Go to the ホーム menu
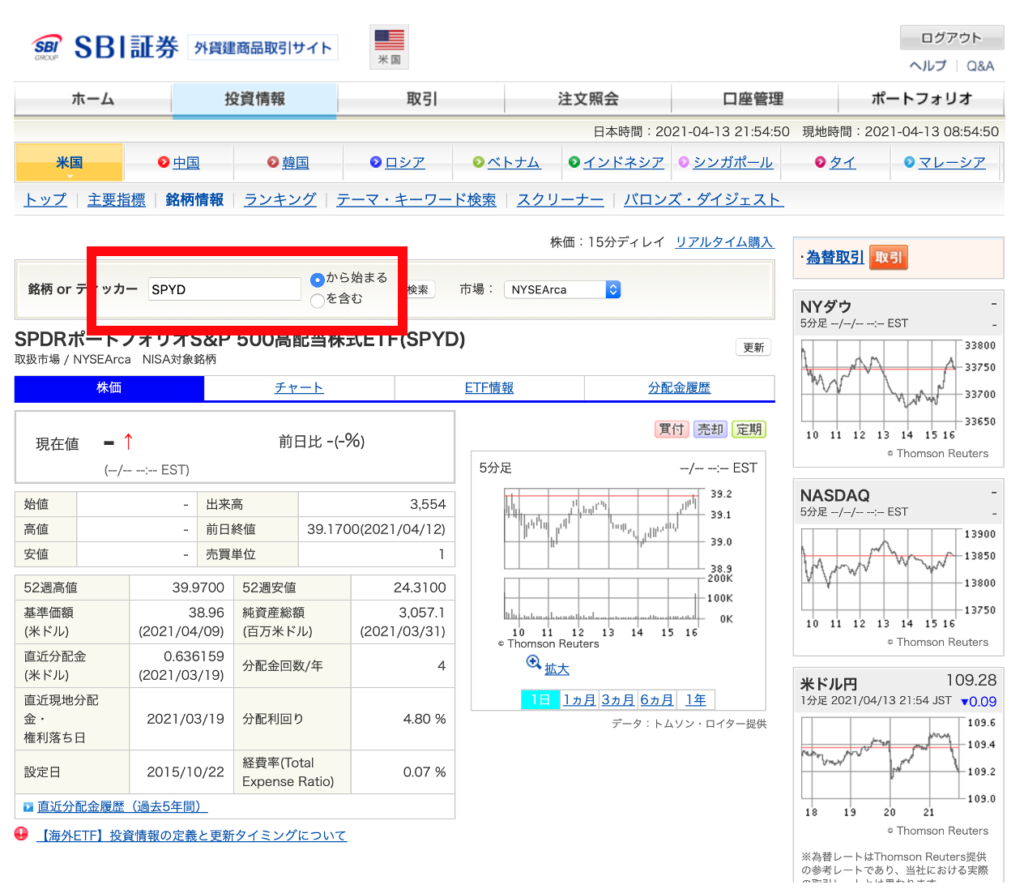The width and height of the screenshot is (1024, 889). click(x=93, y=99)
